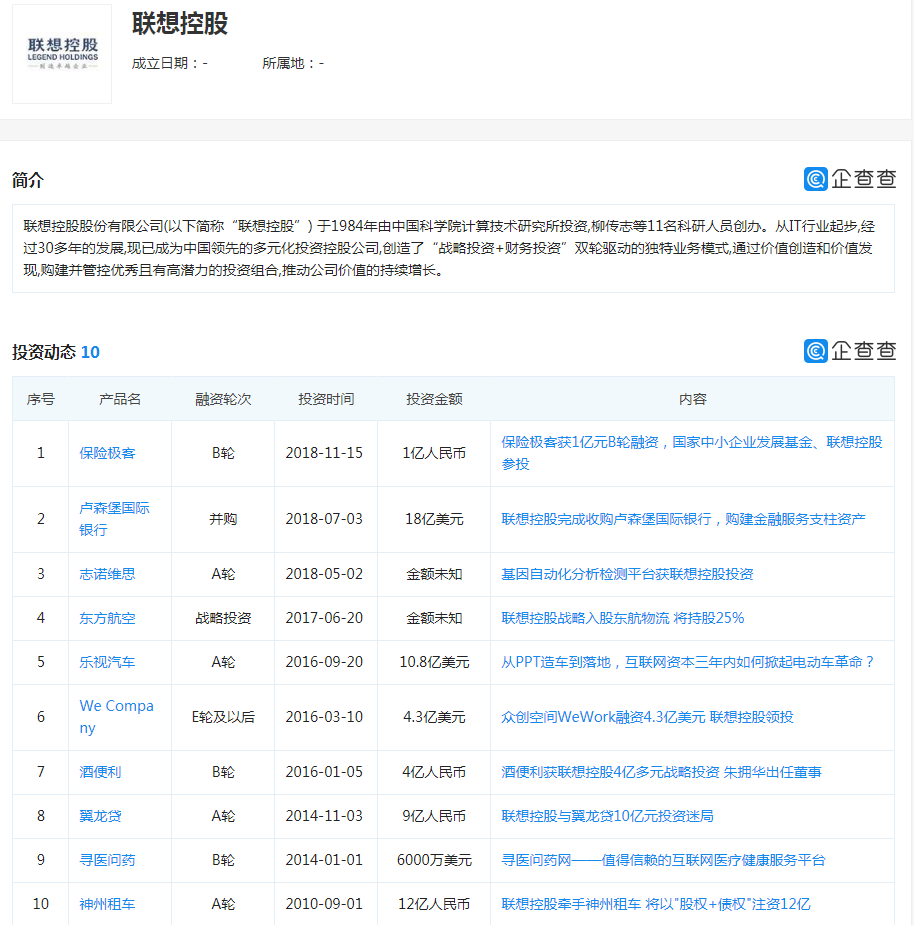Click the 内容 column header
Viewport: 914px width, 925px height.
point(693,399)
